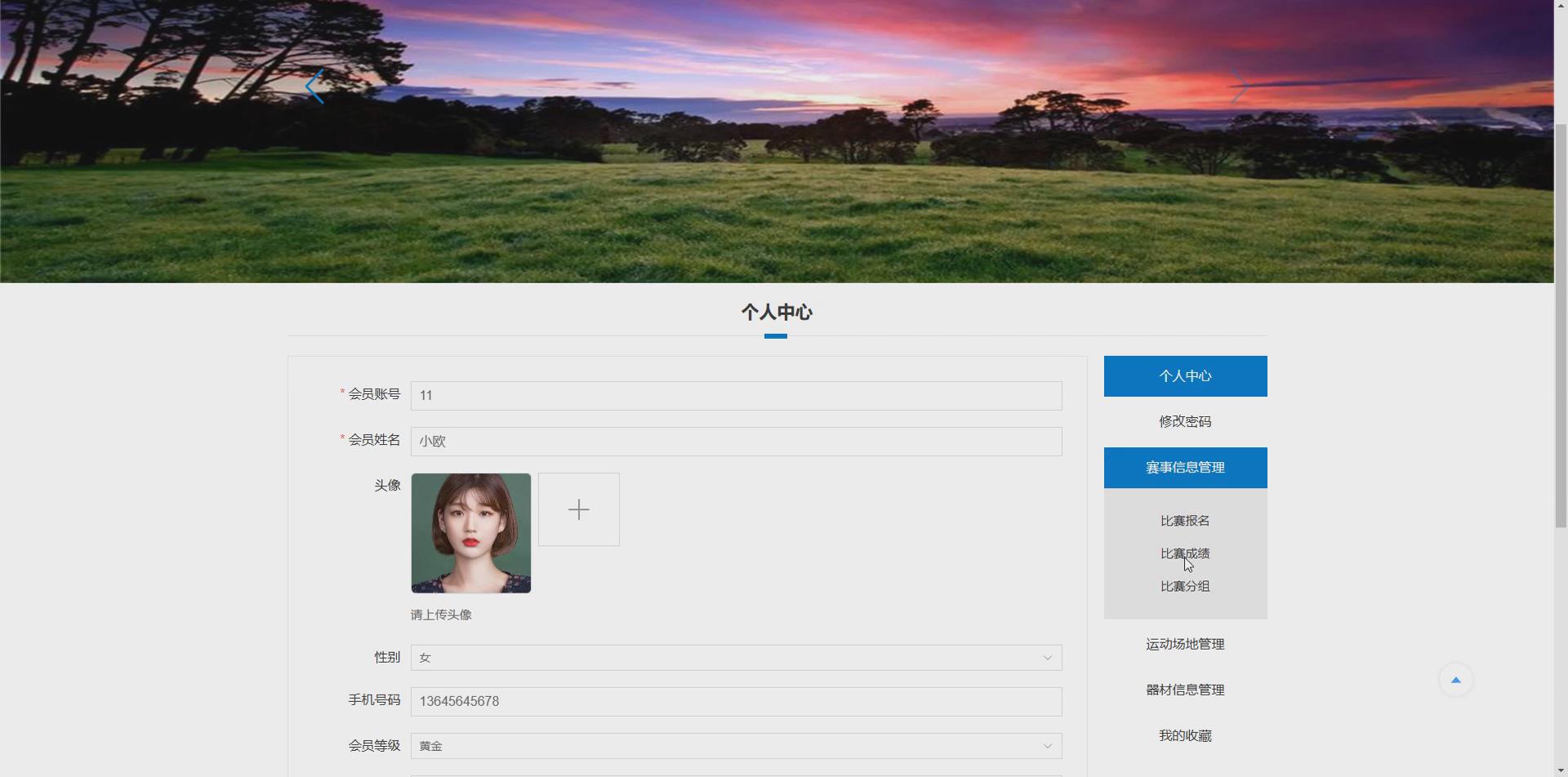Go to 比赛报名 registration page
Viewport: 1568px width, 777px height.
[x=1184, y=520]
